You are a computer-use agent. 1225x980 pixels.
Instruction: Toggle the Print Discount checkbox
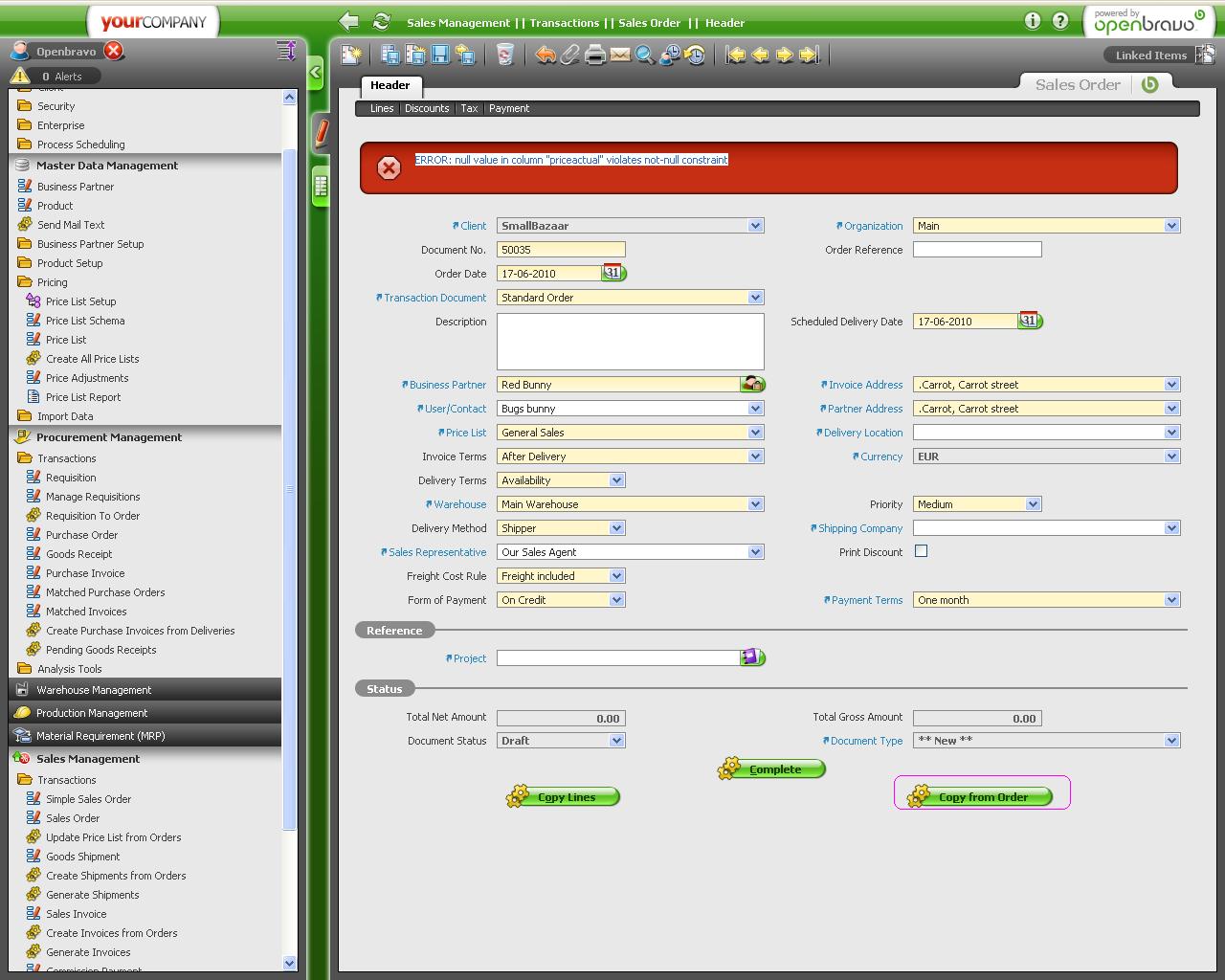[921, 551]
